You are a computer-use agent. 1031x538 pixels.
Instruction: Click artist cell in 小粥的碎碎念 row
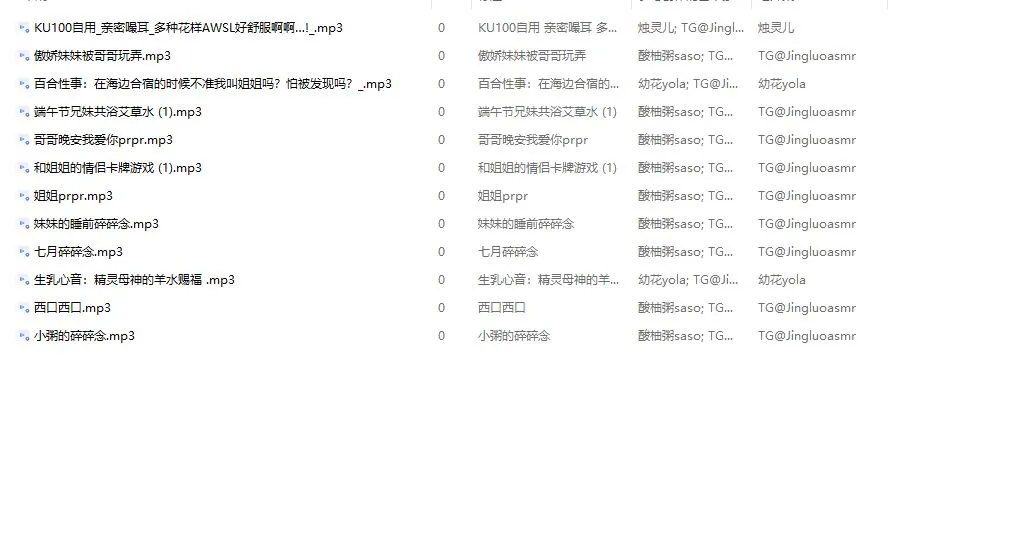coord(684,335)
